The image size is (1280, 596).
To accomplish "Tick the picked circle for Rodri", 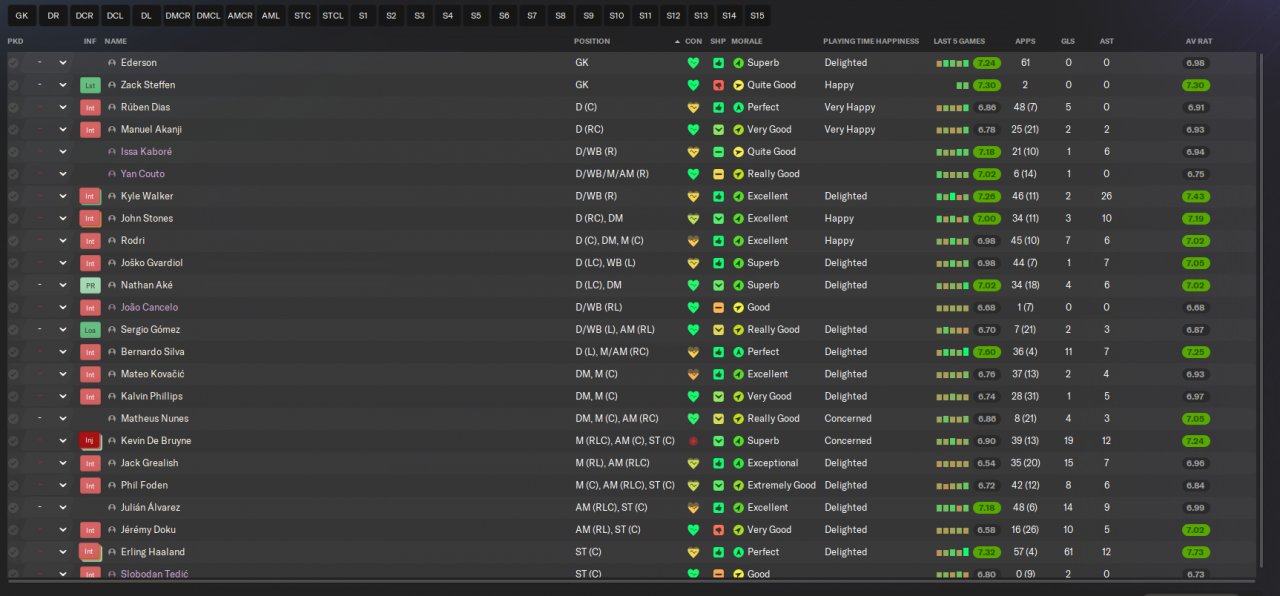I will point(13,241).
